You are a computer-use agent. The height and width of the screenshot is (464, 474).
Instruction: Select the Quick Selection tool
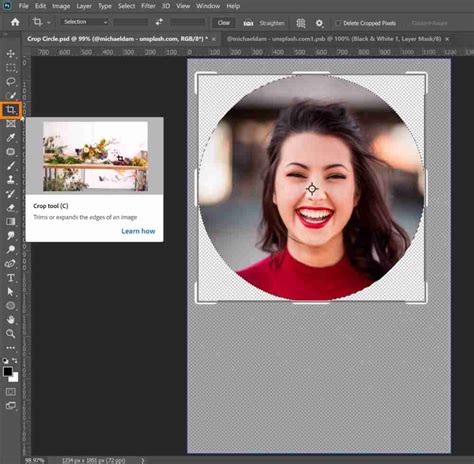pyautogui.click(x=11, y=96)
